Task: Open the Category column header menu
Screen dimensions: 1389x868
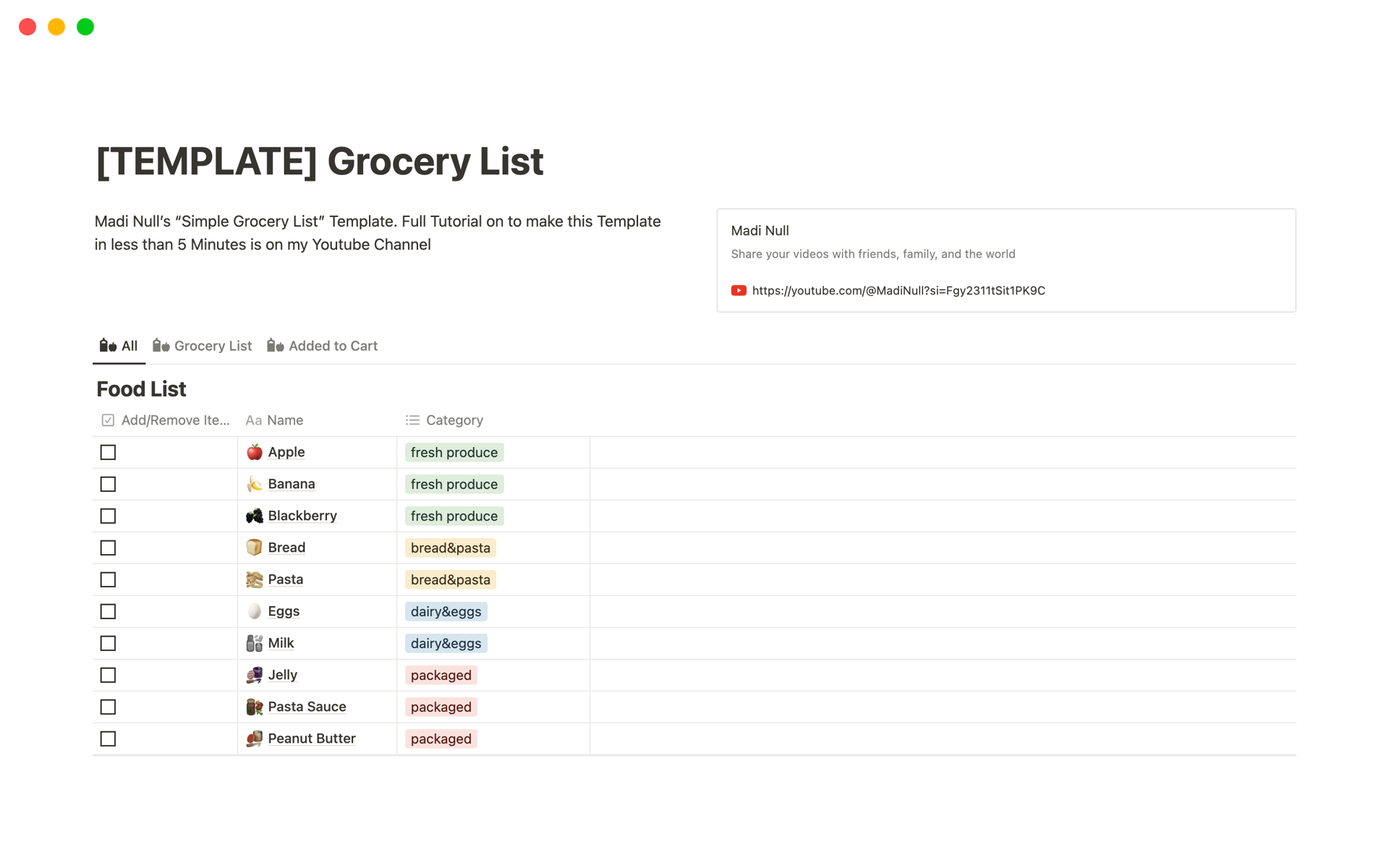Action: click(x=454, y=420)
